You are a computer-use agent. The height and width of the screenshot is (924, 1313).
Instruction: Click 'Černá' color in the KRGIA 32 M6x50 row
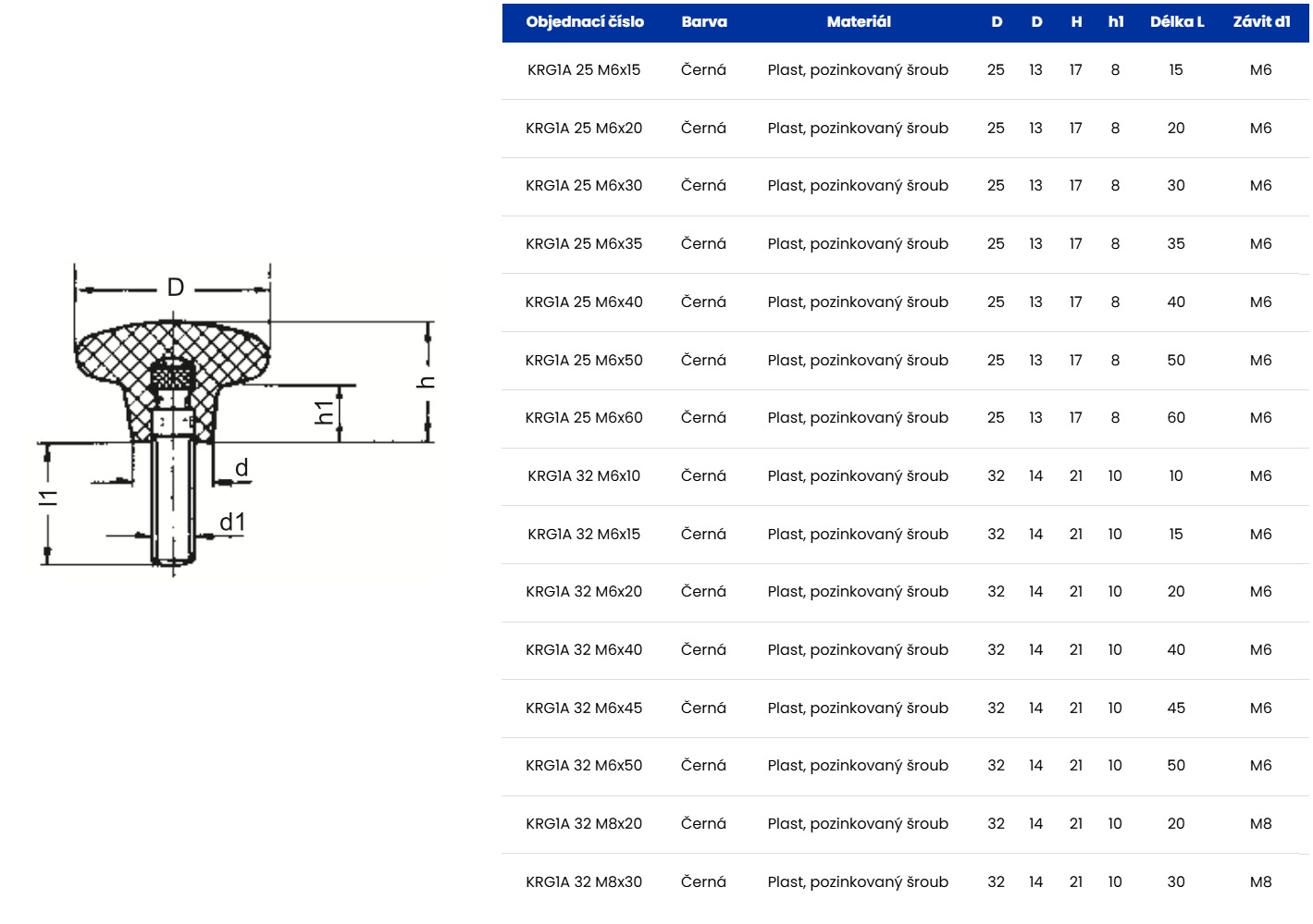(703, 766)
